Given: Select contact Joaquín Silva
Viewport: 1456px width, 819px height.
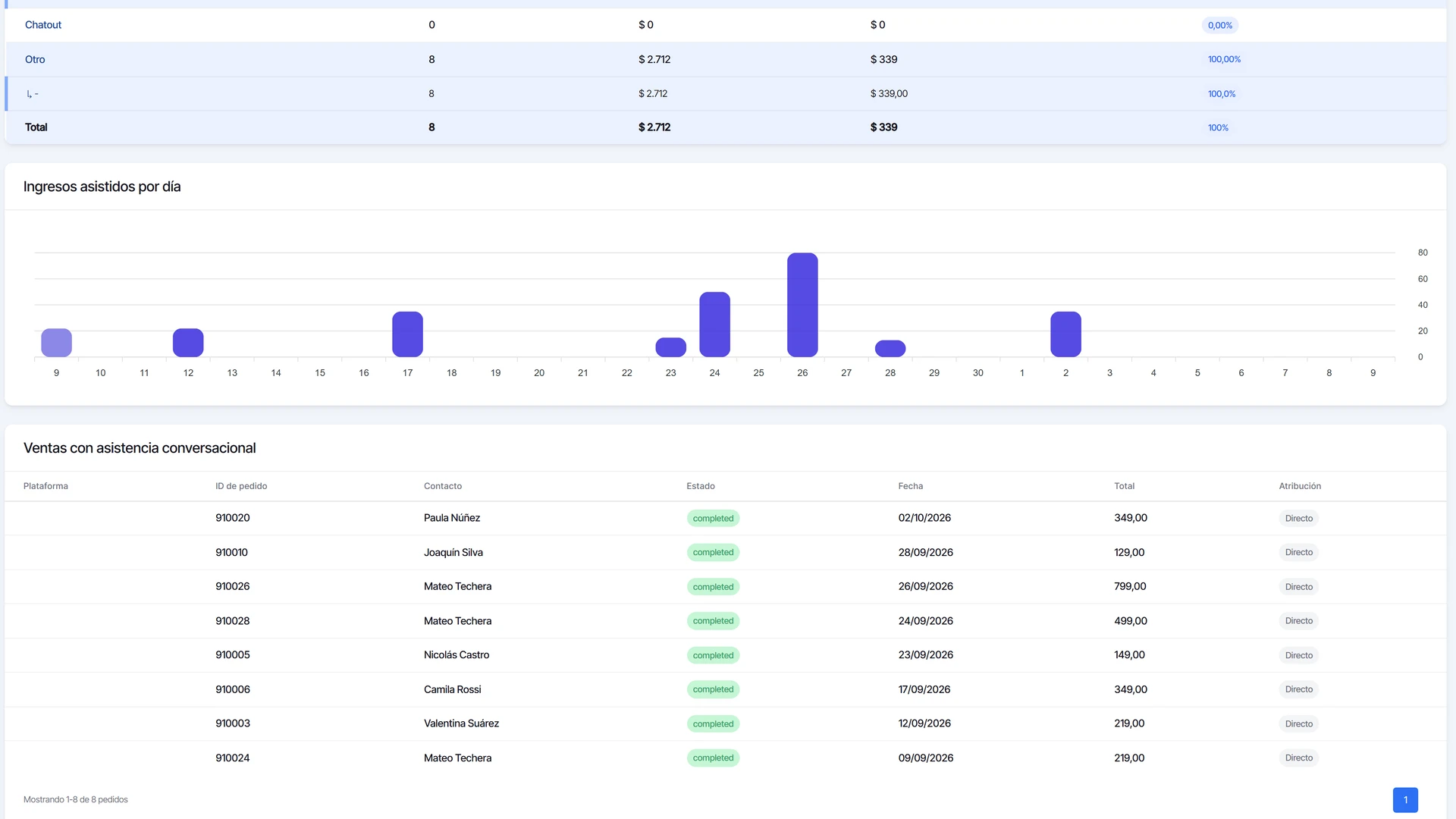Looking at the screenshot, I should (453, 553).
